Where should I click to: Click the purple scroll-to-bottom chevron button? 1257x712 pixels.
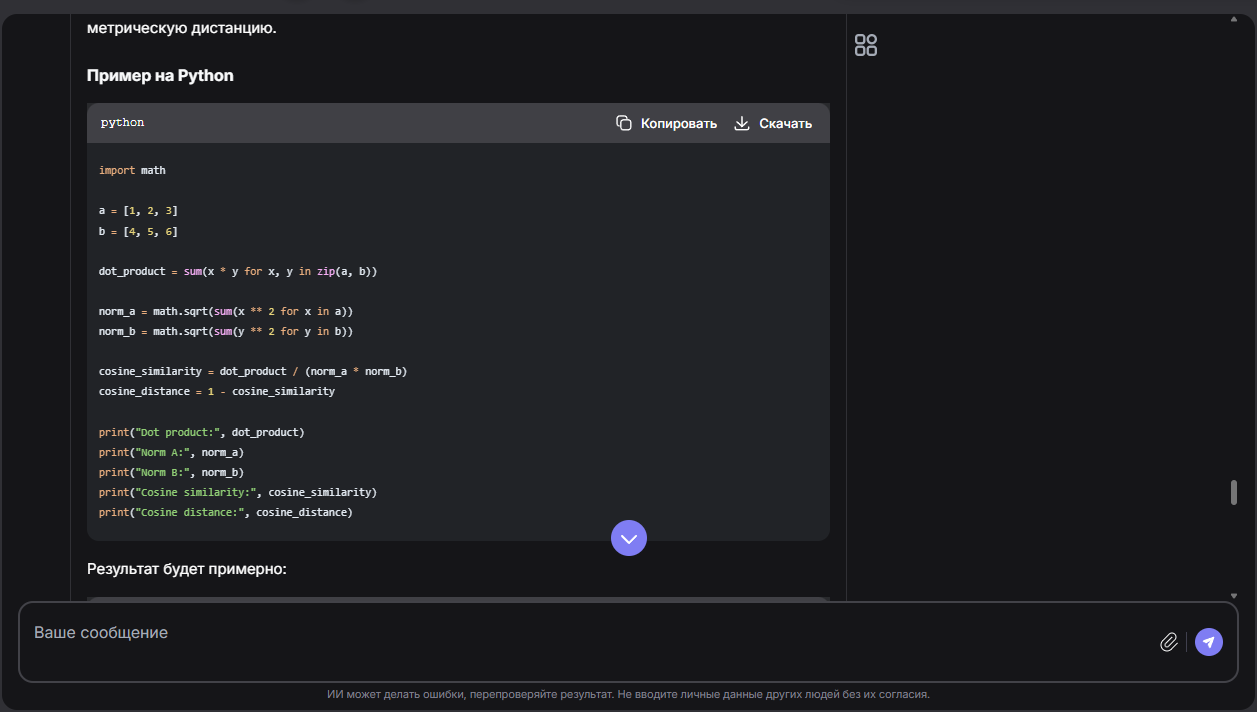pyautogui.click(x=629, y=538)
